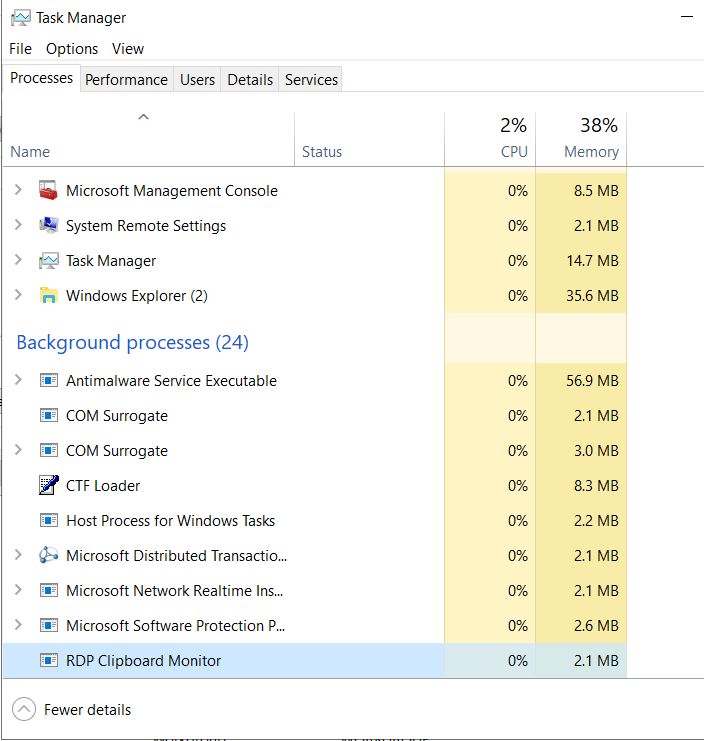Sort processes by the Status column
This screenshot has width=704, height=741.
(x=369, y=139)
